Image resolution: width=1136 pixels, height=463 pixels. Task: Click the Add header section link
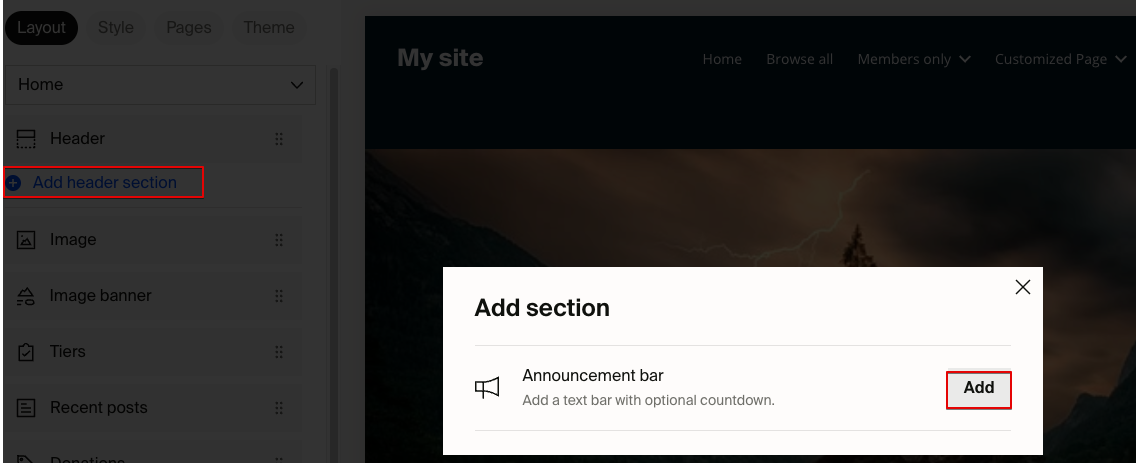[x=104, y=183]
